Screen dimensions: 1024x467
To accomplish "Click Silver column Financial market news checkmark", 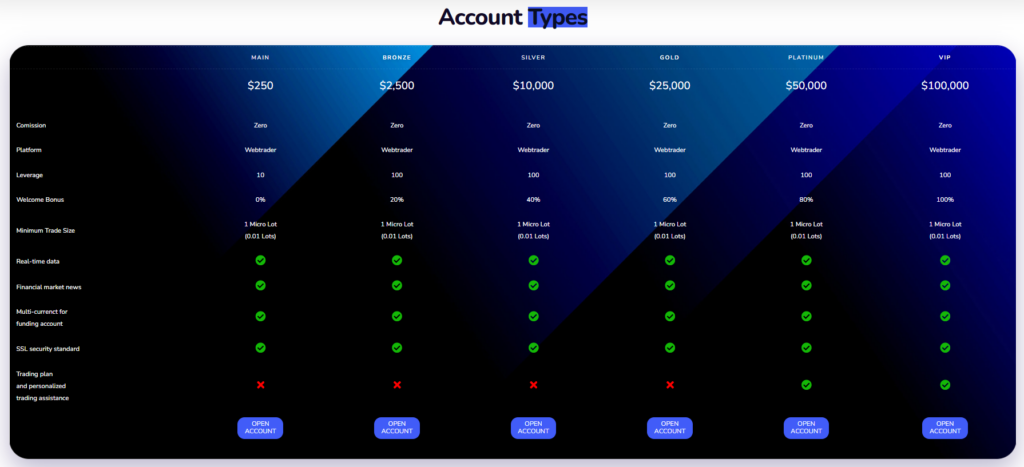I will 533,285.
